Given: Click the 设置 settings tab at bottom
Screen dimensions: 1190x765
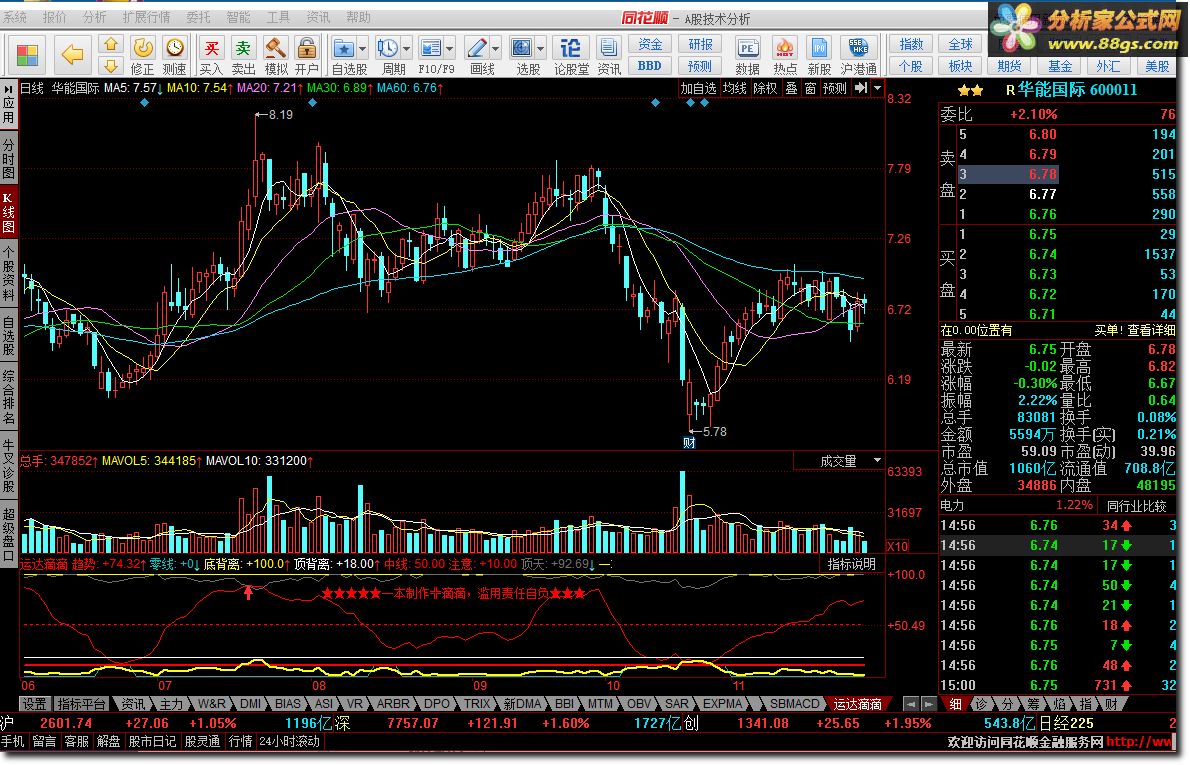Looking at the screenshot, I should 34,704.
